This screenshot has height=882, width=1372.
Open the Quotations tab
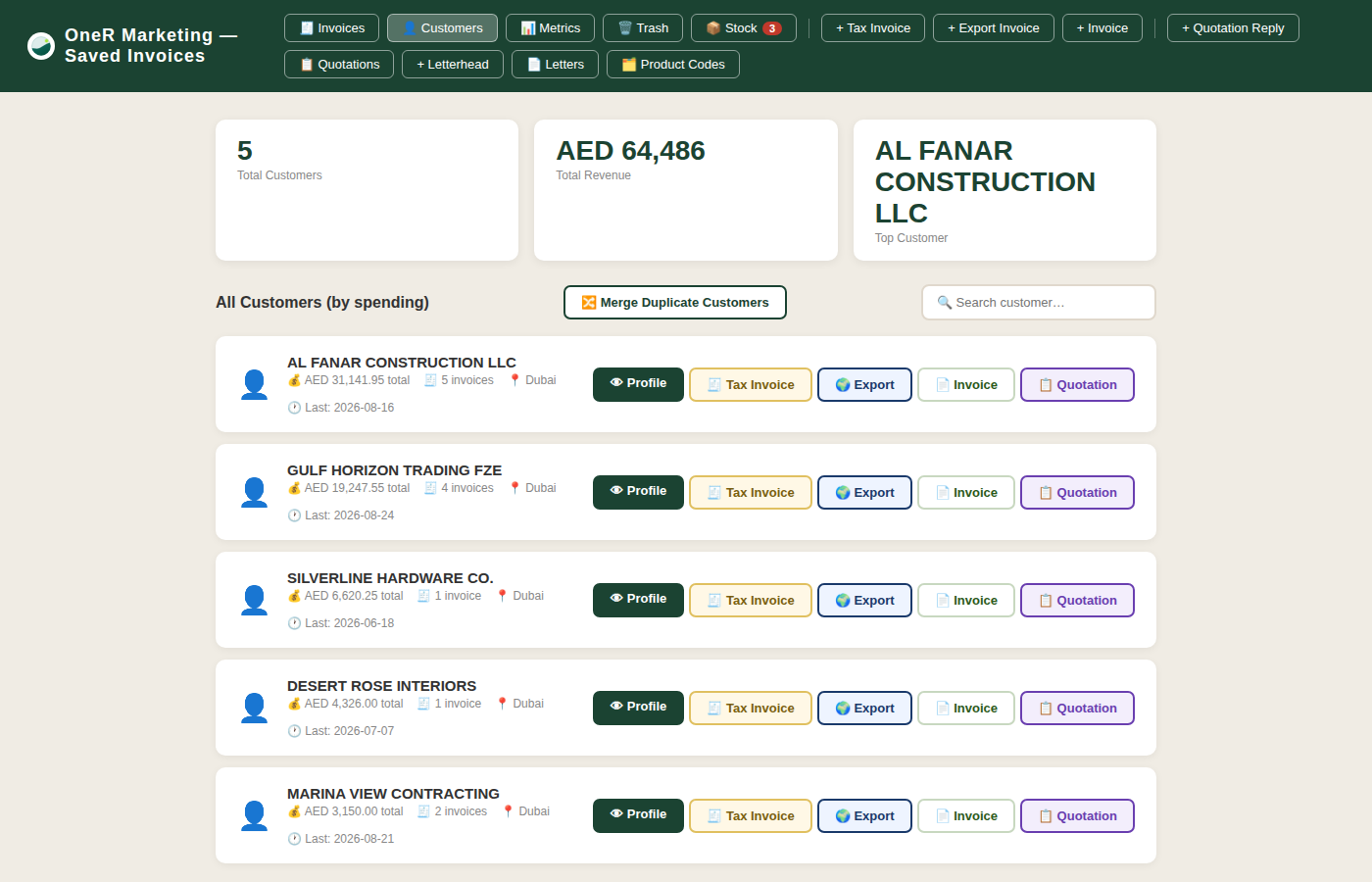[x=339, y=65]
